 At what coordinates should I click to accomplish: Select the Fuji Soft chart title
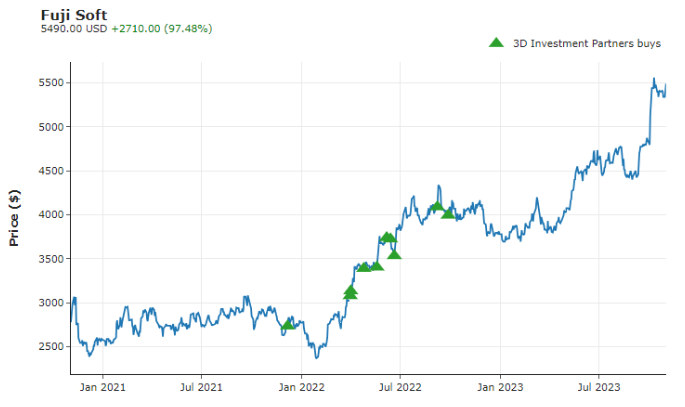pyautogui.click(x=74, y=15)
